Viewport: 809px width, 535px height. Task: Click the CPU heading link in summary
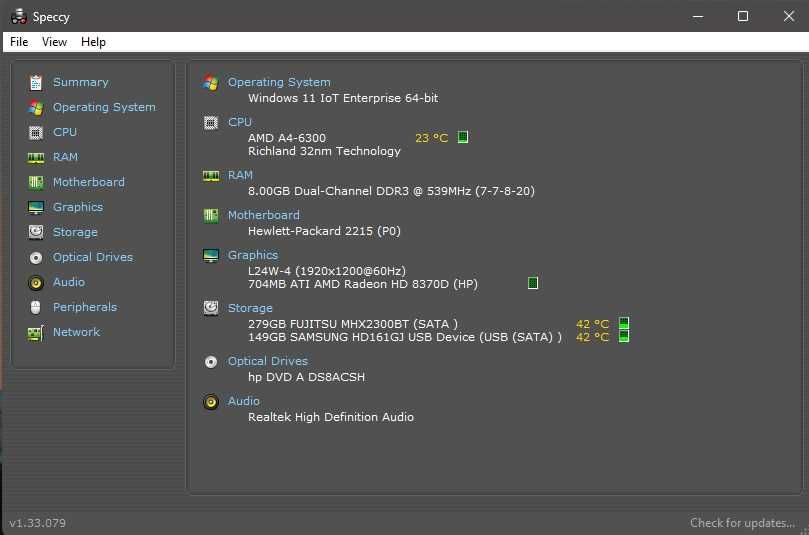[x=240, y=122]
